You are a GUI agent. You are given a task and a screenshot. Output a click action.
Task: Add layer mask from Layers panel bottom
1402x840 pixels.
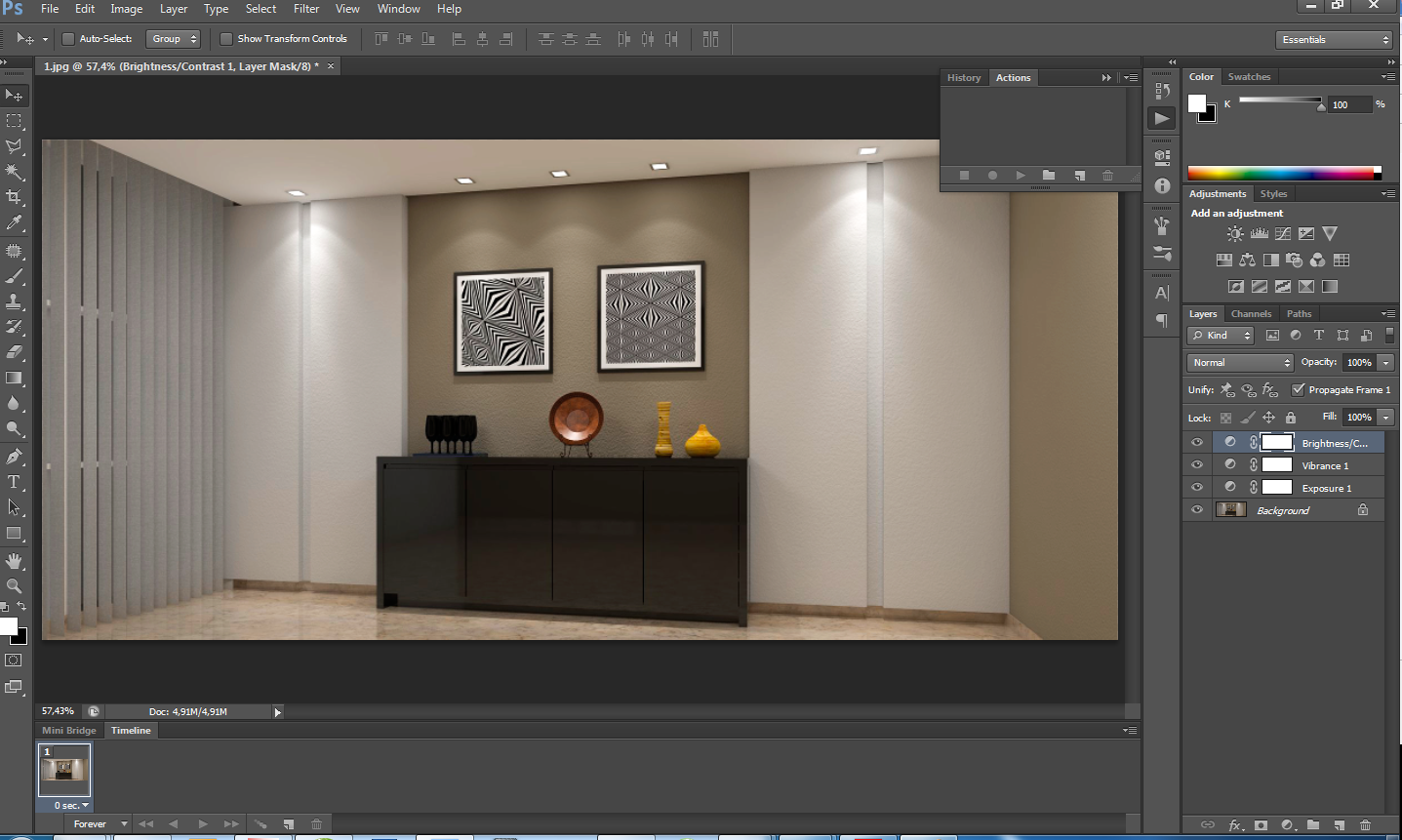[1261, 825]
